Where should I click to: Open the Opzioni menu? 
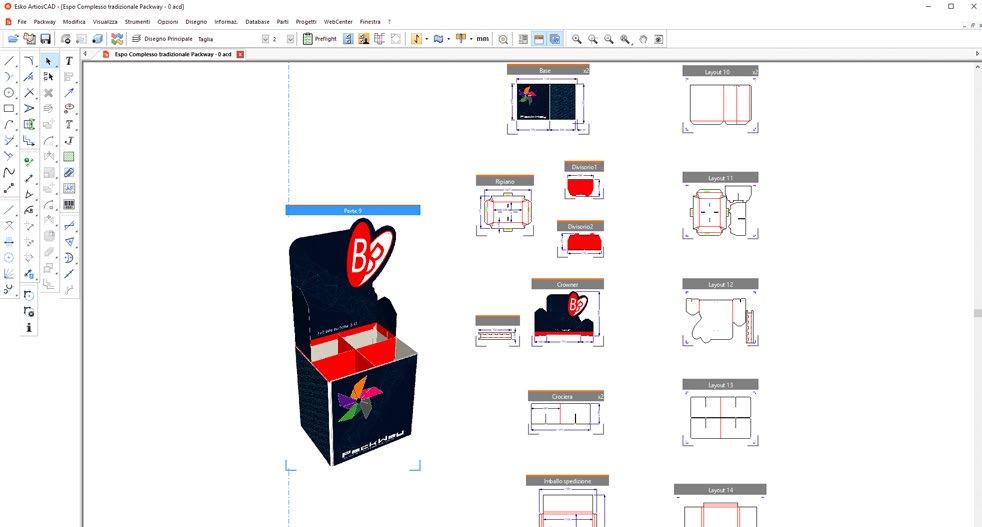coord(168,21)
